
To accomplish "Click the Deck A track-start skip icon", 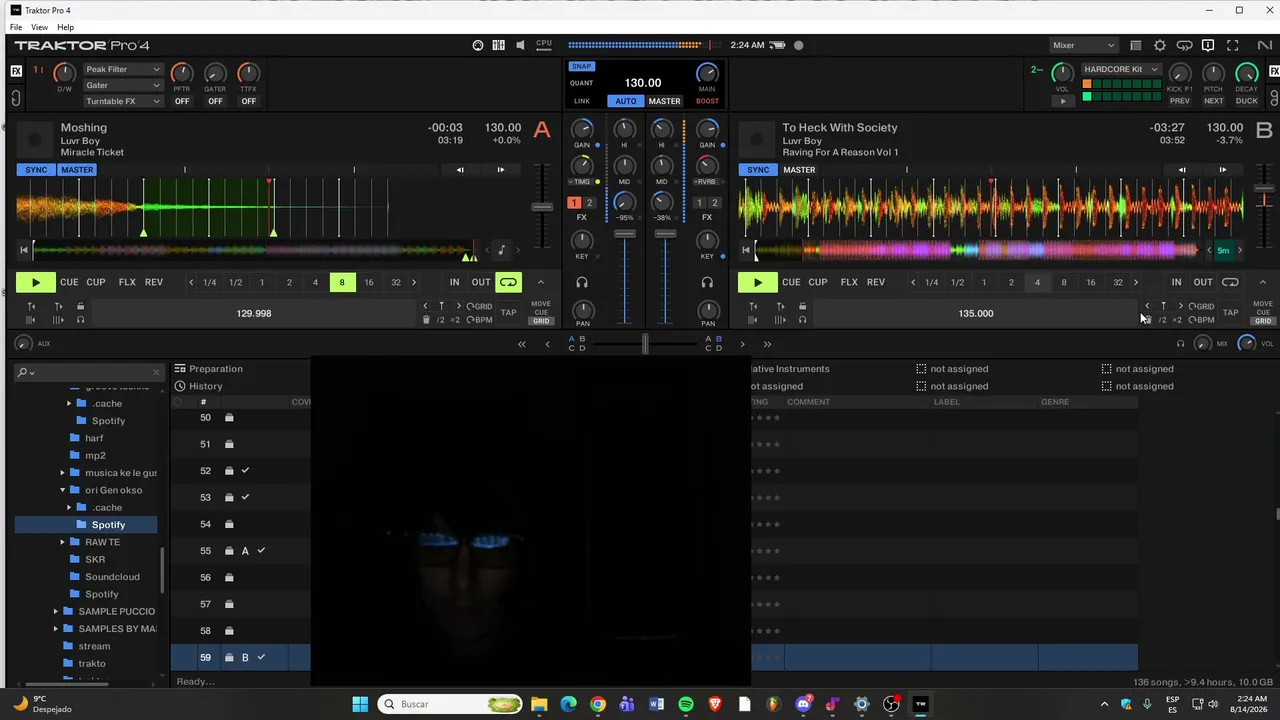I will 24,250.
